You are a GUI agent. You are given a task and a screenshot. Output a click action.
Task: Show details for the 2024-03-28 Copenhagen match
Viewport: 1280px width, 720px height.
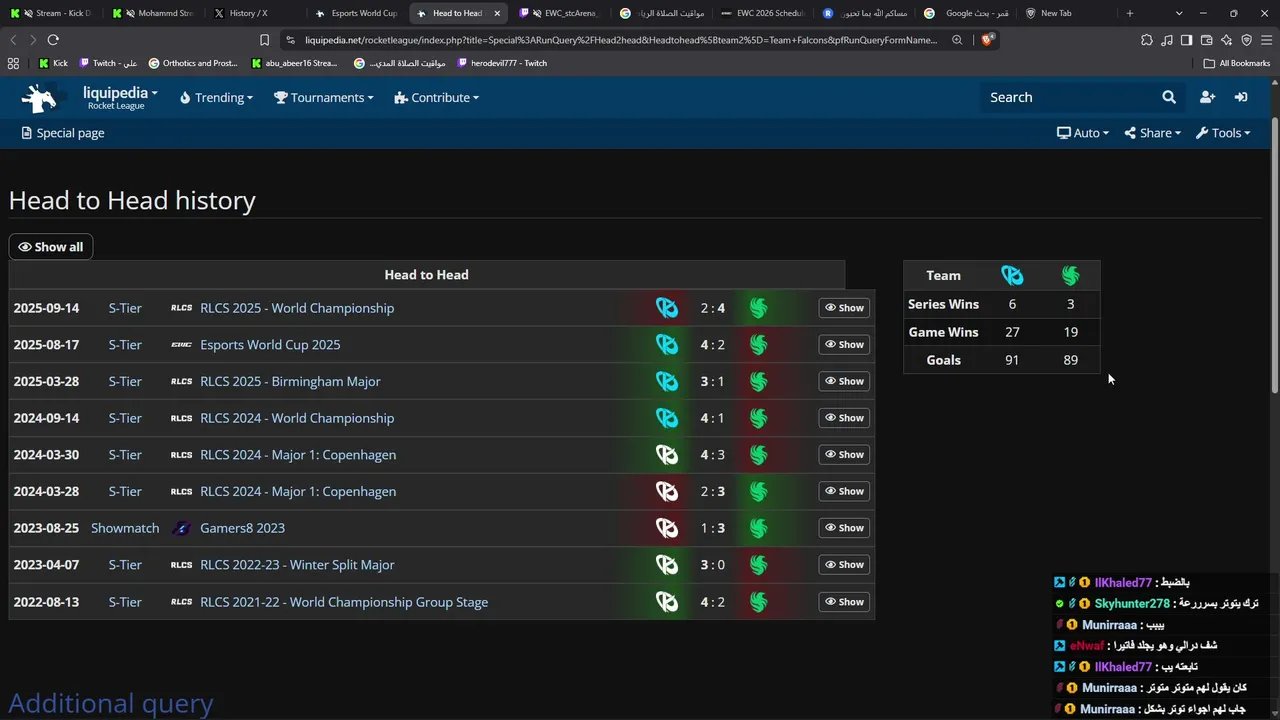(844, 492)
